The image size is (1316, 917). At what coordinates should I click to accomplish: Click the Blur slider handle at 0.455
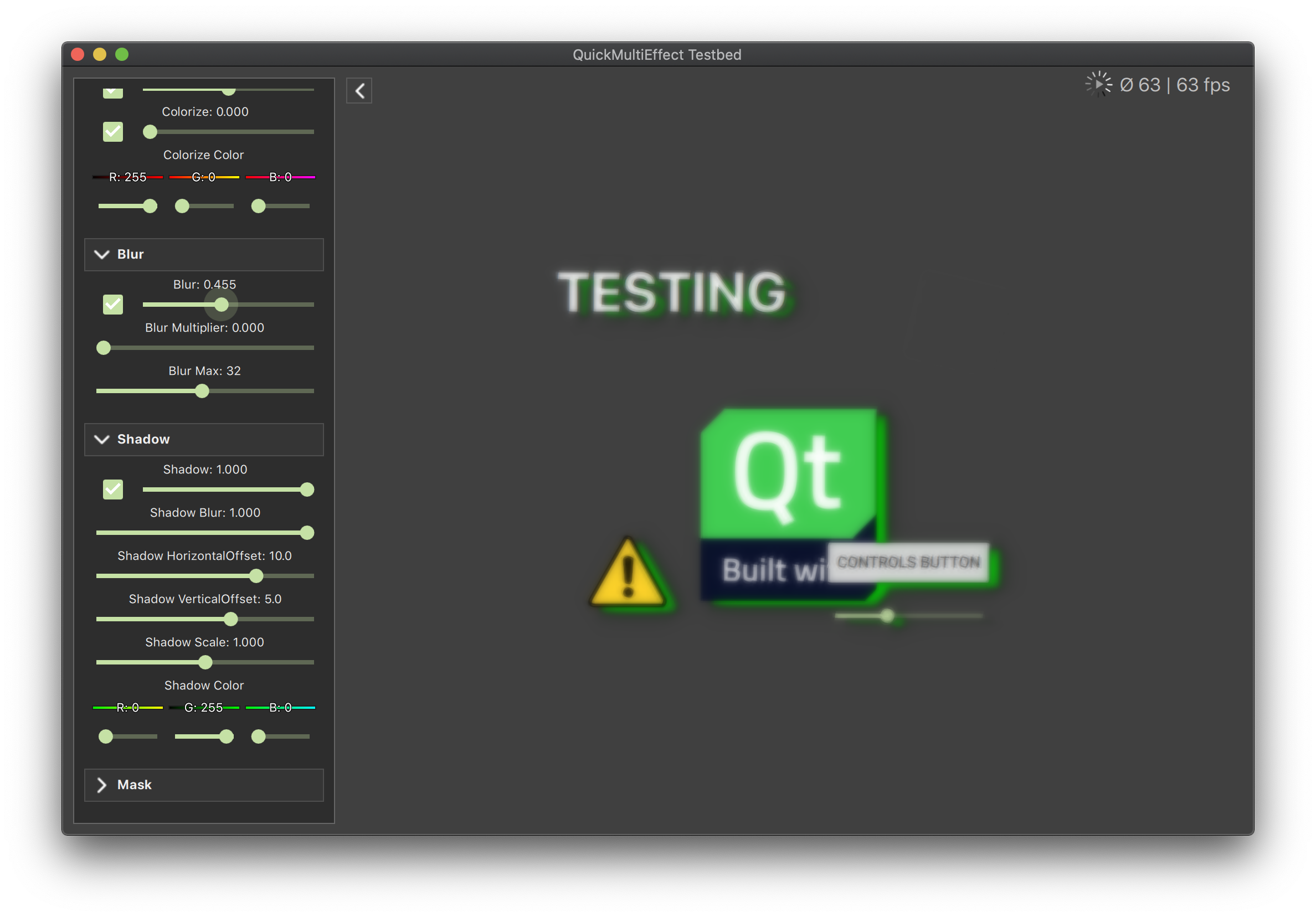(222, 305)
